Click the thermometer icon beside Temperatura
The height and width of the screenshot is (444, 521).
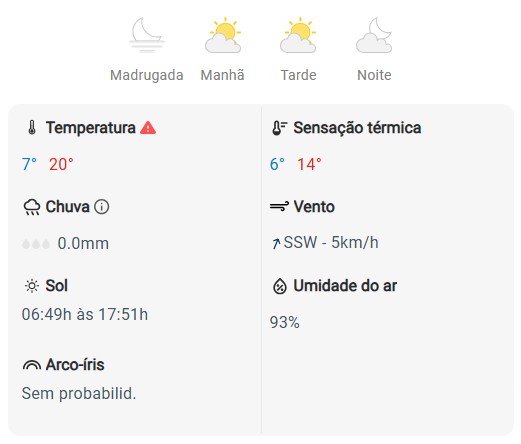[x=32, y=128]
